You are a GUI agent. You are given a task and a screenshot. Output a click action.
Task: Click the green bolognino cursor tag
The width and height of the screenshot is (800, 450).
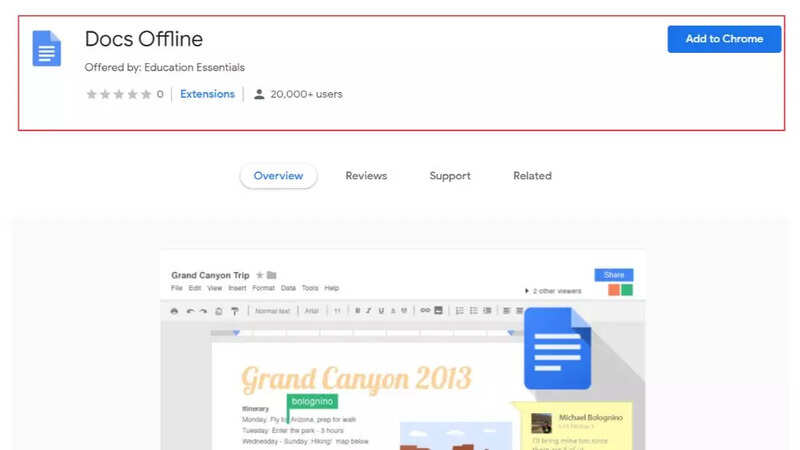(312, 402)
